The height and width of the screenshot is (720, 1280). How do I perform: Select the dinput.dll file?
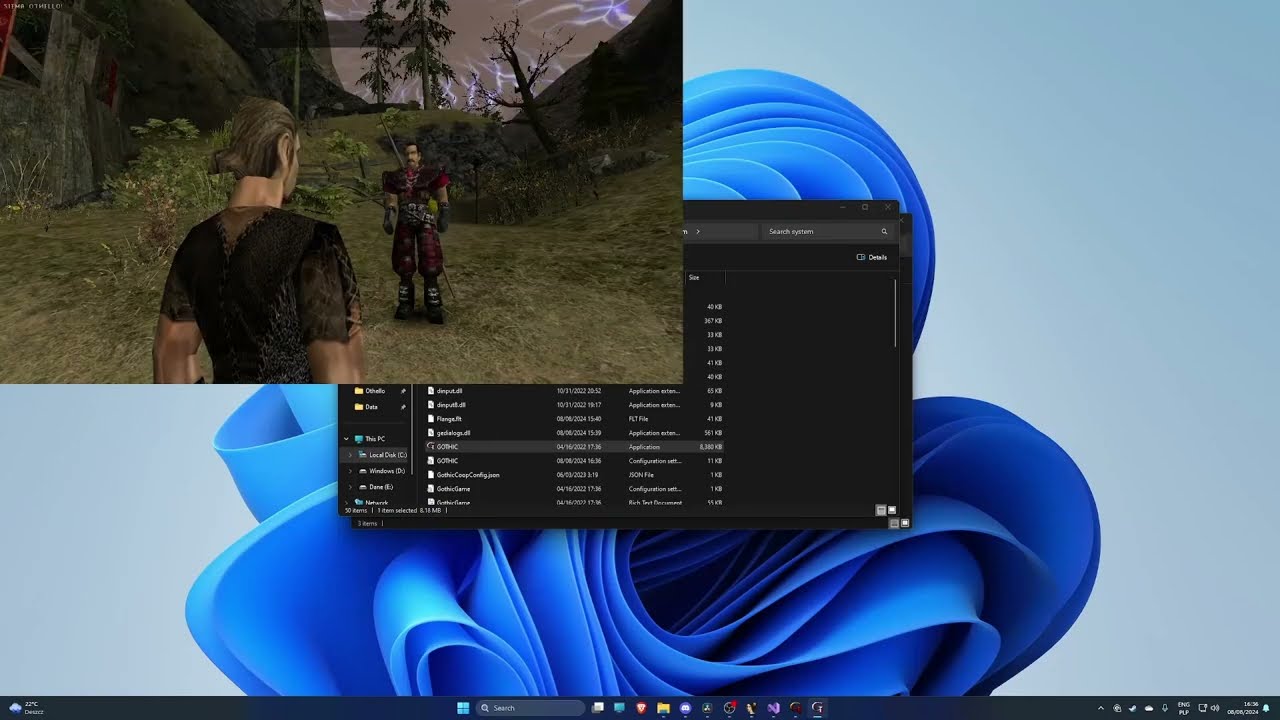(574, 391)
